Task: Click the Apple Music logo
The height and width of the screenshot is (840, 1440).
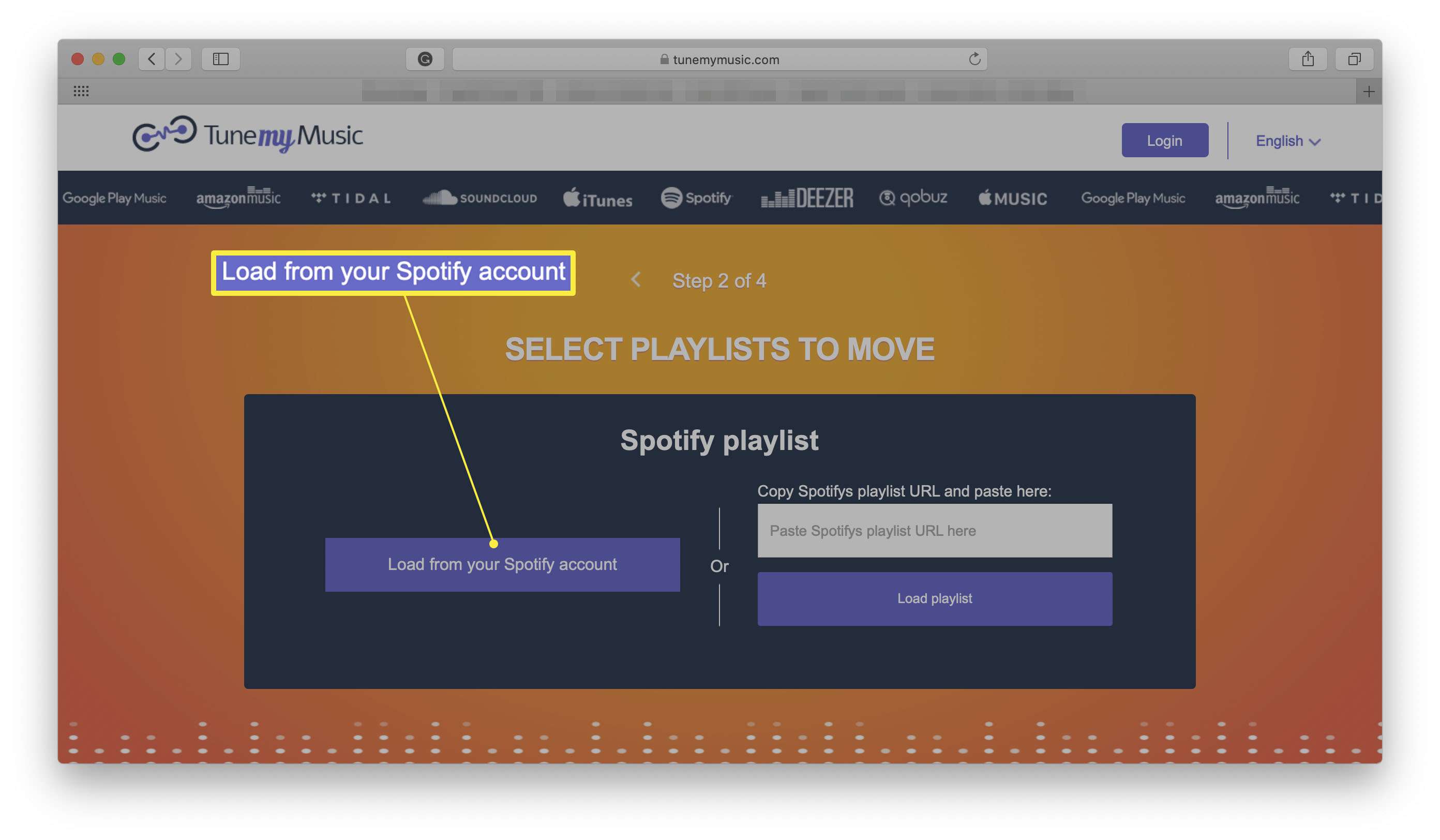Action: coord(1013,198)
